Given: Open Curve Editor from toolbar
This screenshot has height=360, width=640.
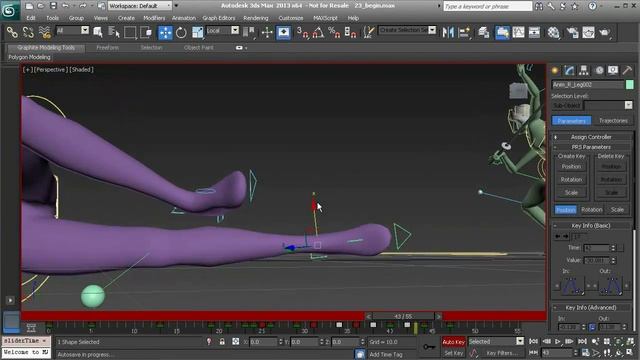Looking at the screenshot, I should pos(518,32).
